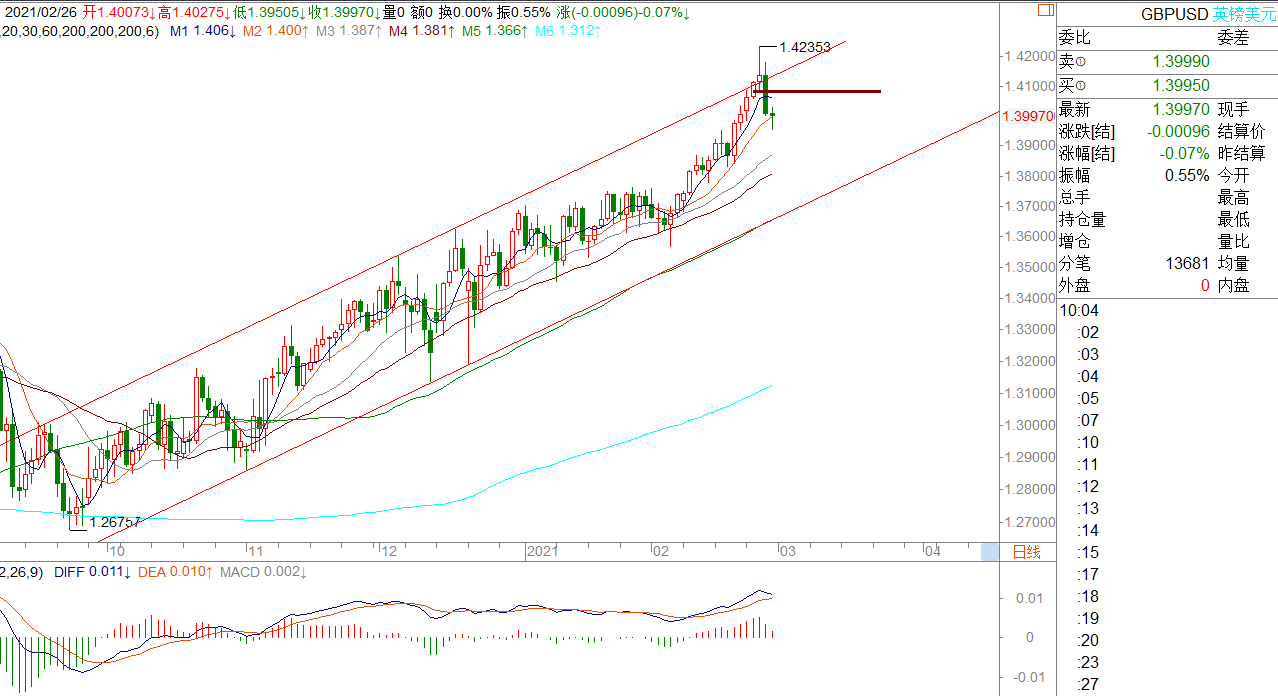Click the 振幅 row label

[x=1075, y=175]
